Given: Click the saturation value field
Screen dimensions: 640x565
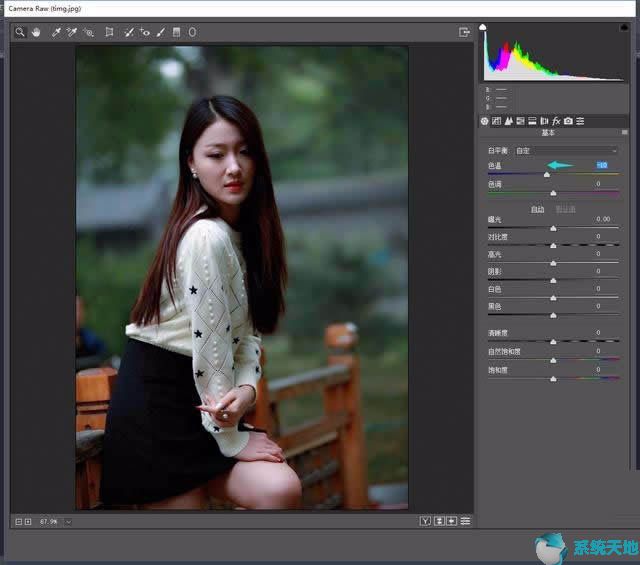Looking at the screenshot, I should (x=598, y=369).
